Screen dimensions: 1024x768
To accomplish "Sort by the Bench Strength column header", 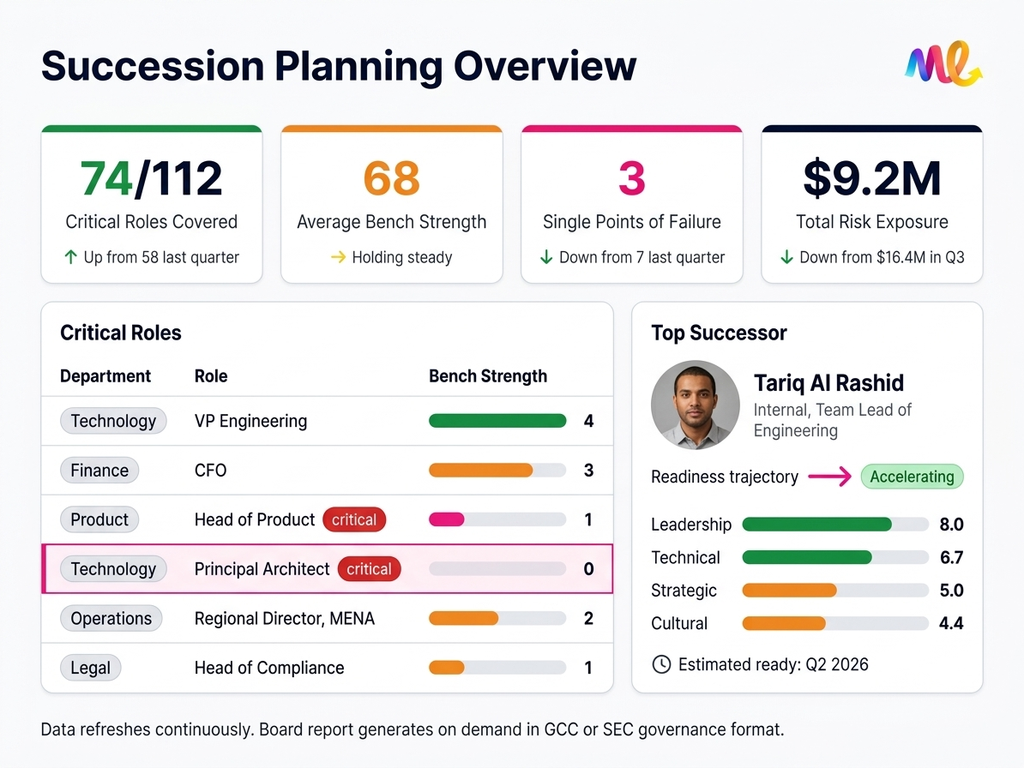I will [488, 376].
